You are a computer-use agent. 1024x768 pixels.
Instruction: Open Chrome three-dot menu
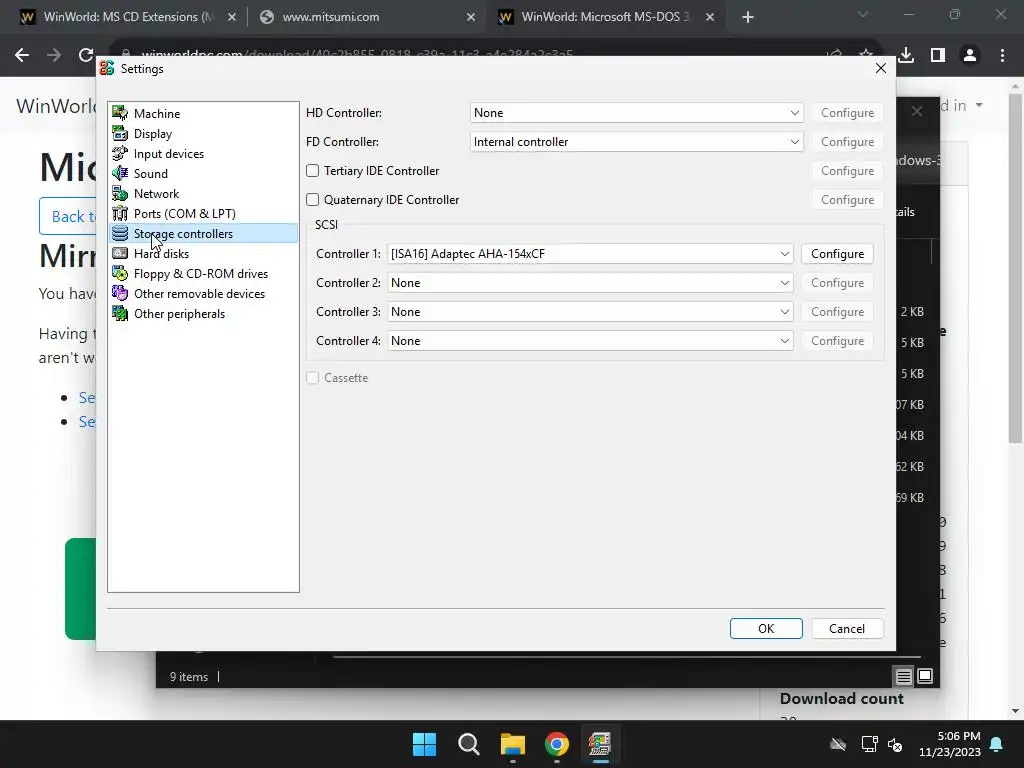(1002, 55)
